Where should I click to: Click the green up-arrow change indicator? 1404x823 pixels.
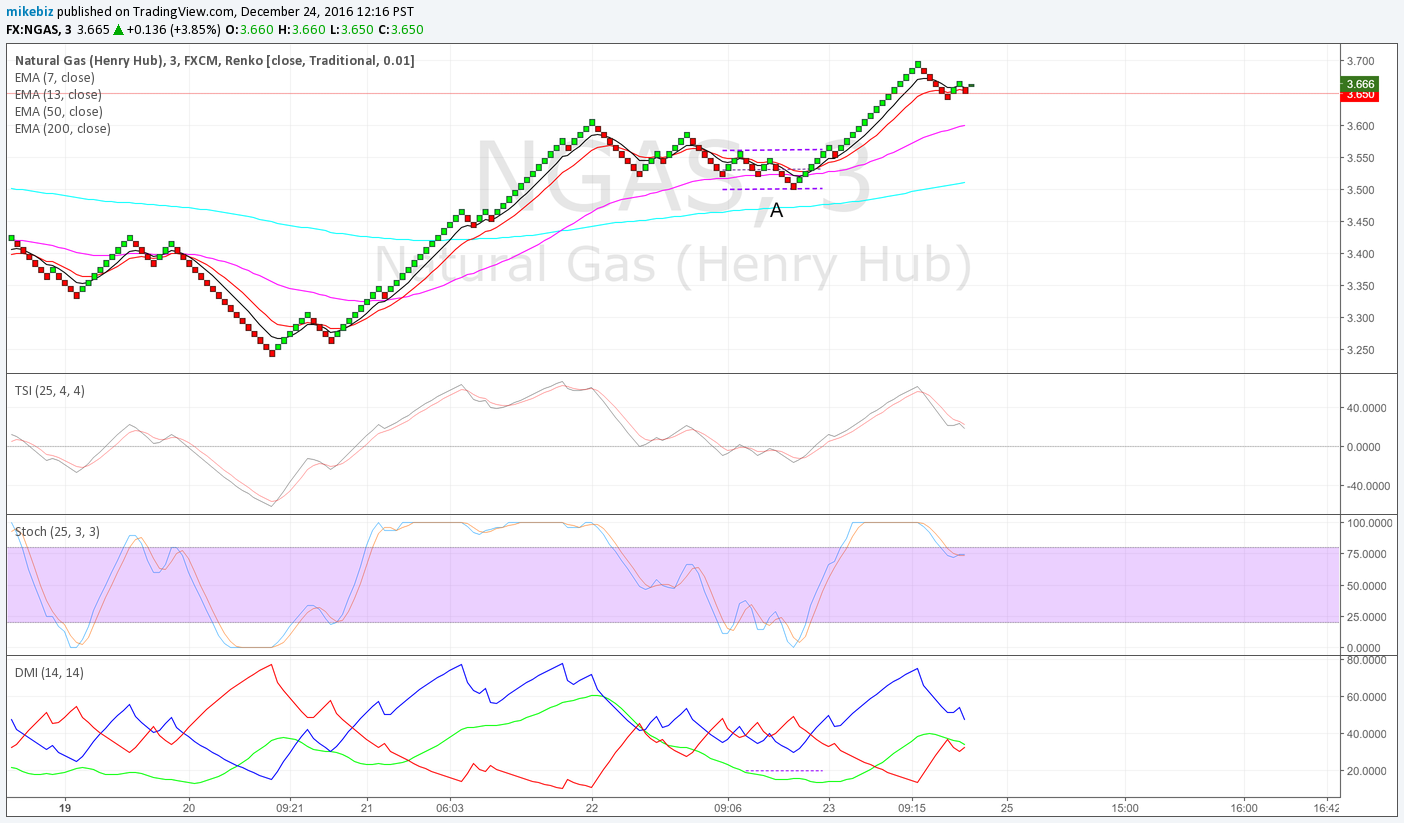coord(117,29)
